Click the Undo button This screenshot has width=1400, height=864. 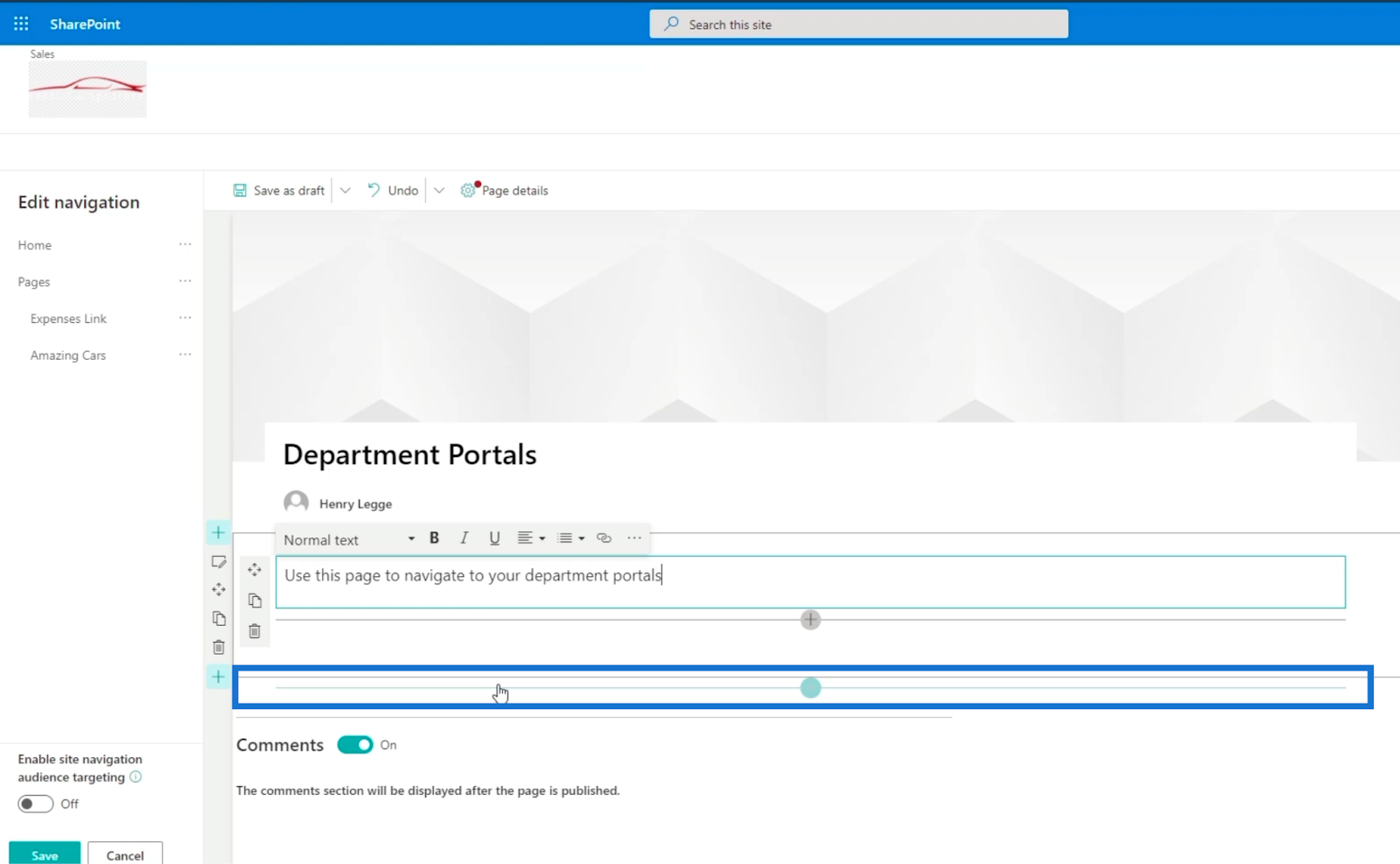pos(393,190)
